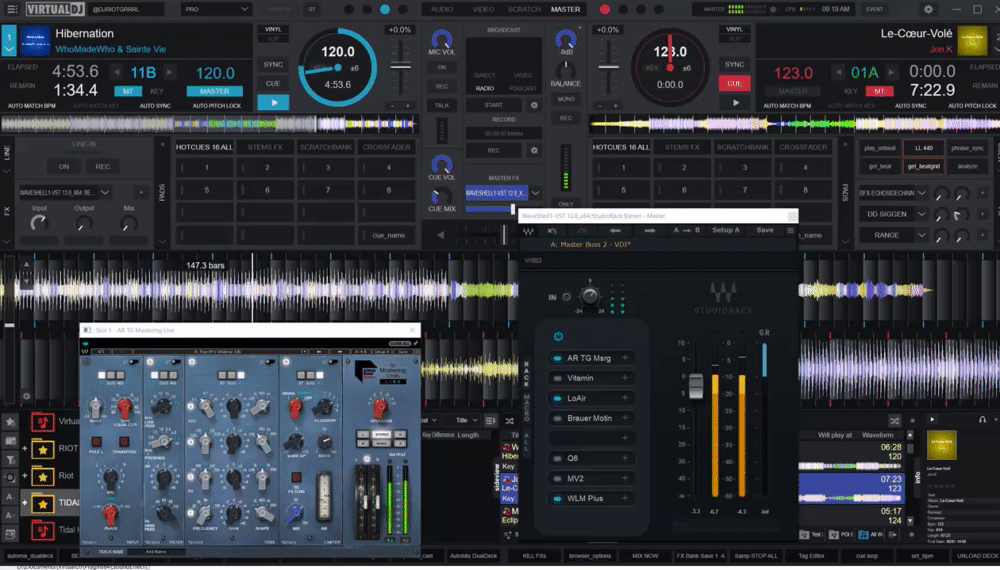Click previous preset arrow in StudioRack

[x=615, y=230]
